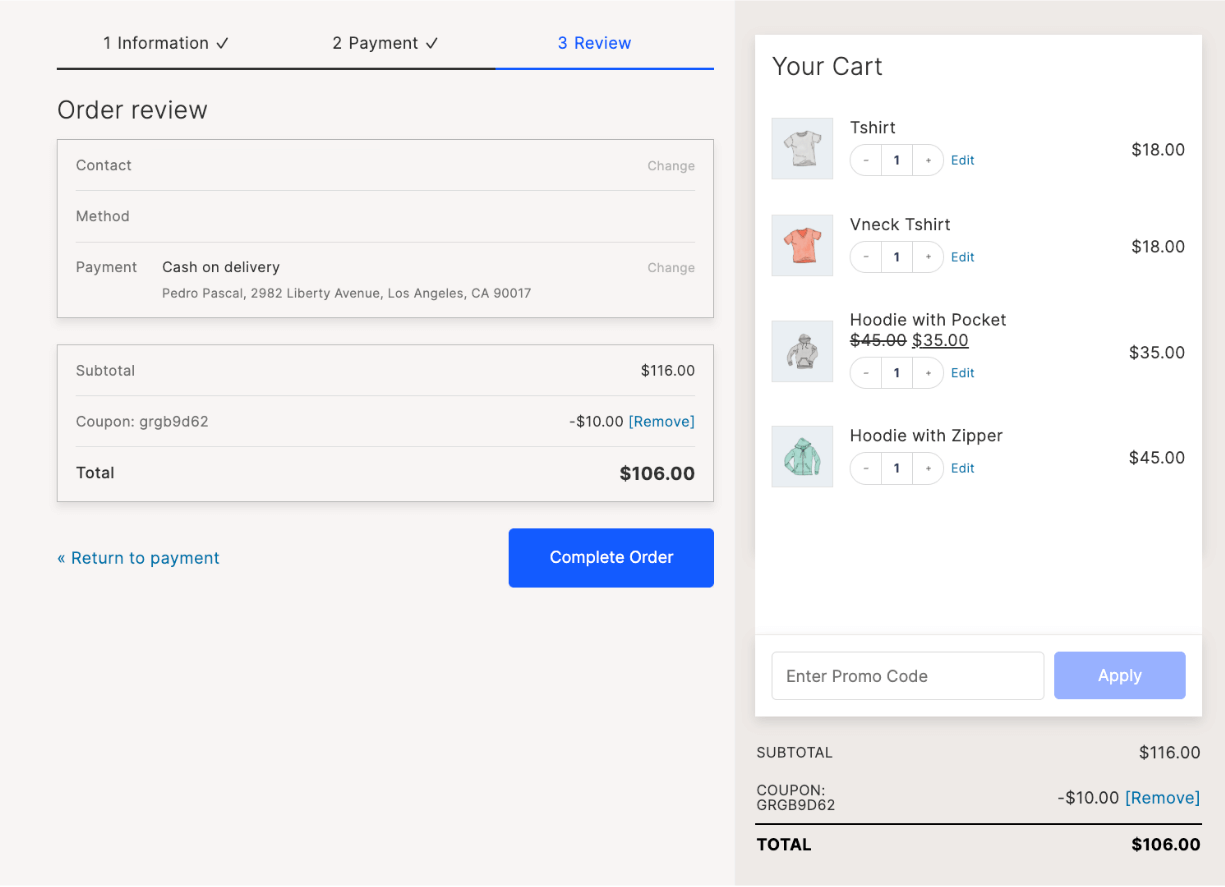Click the Pedro Pascal address line

coord(347,294)
